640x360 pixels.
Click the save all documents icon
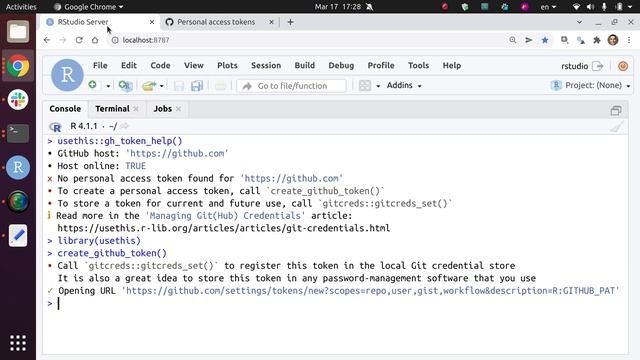coord(197,86)
